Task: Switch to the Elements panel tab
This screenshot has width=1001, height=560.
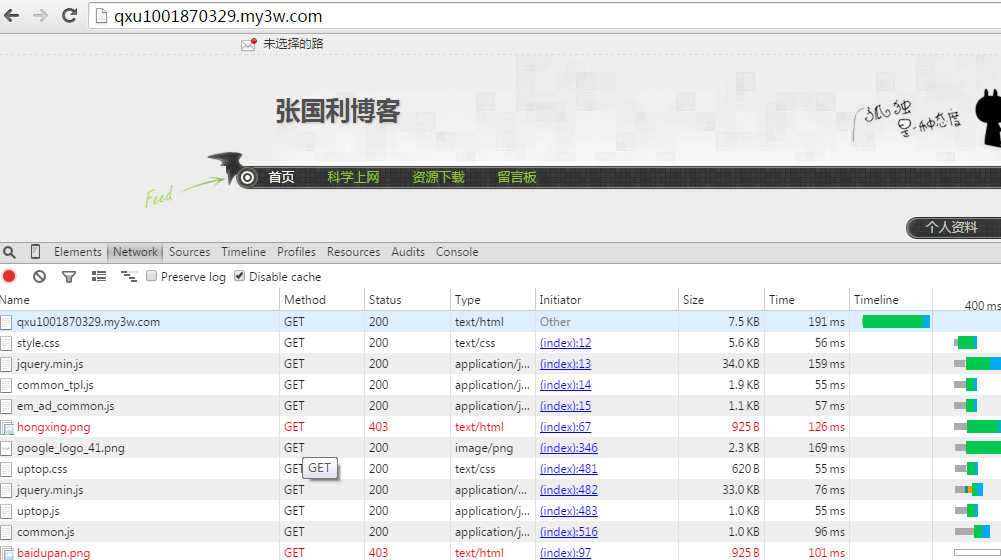Action: [x=78, y=252]
